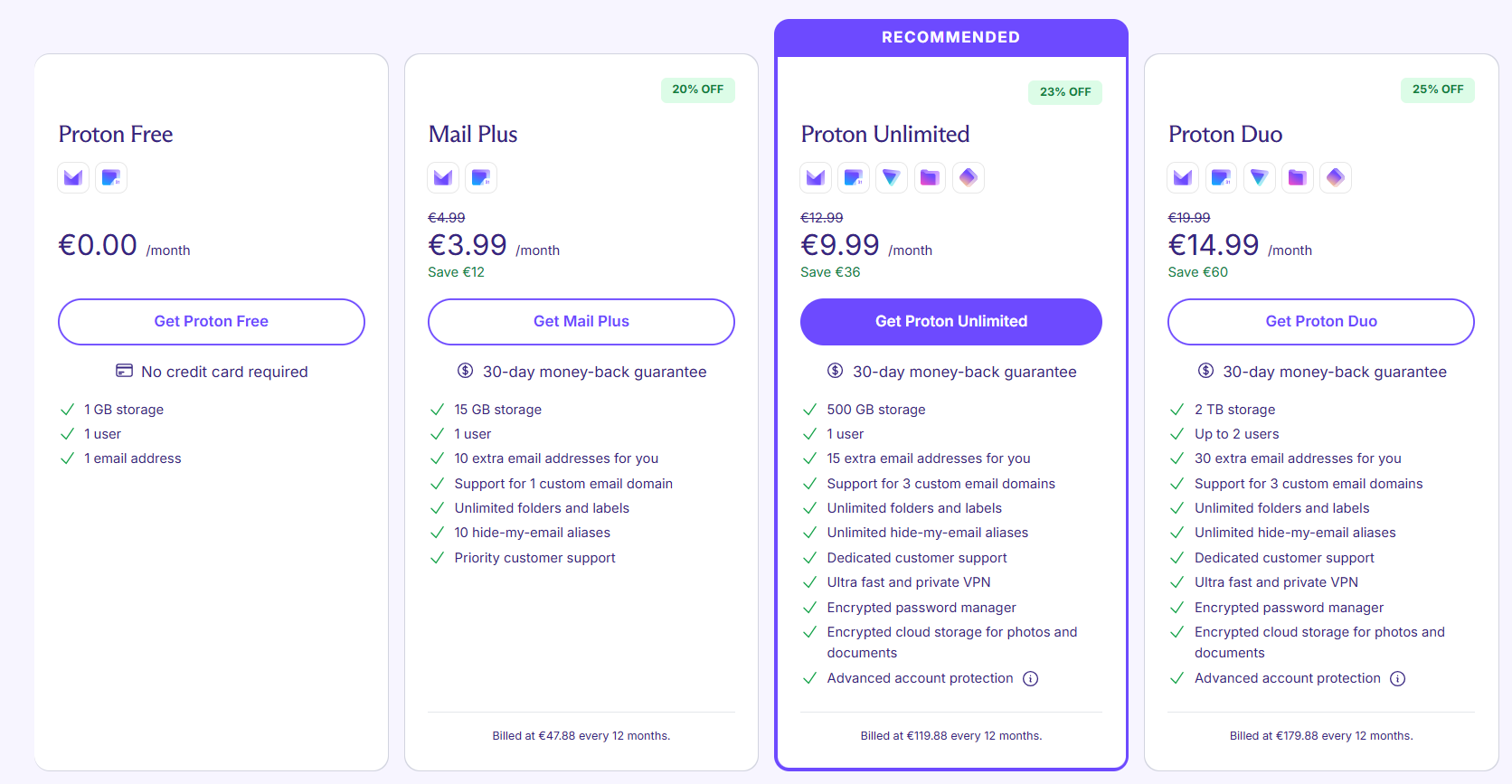Click Proton Mail icon under Mail Plus

pos(443,177)
